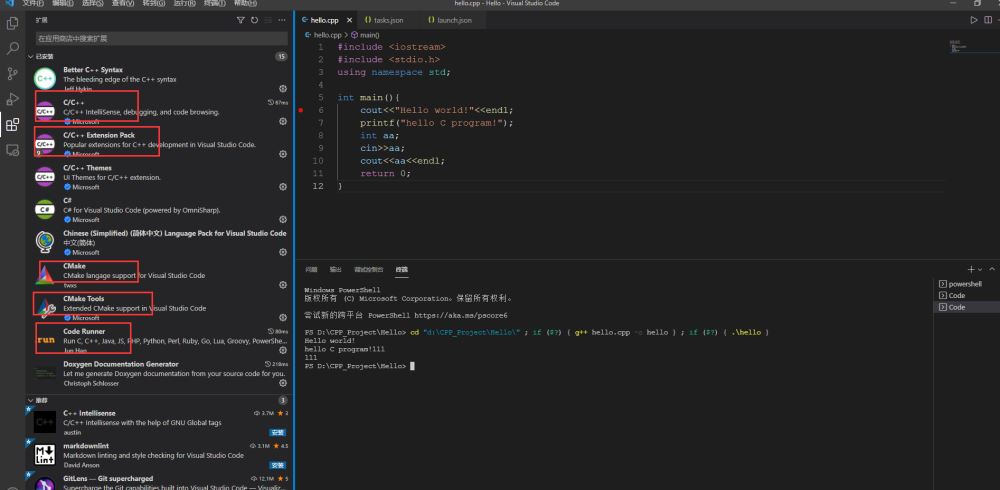Open the 文件 (File) menu
Viewport: 1000px width, 490px height.
(33, 3)
